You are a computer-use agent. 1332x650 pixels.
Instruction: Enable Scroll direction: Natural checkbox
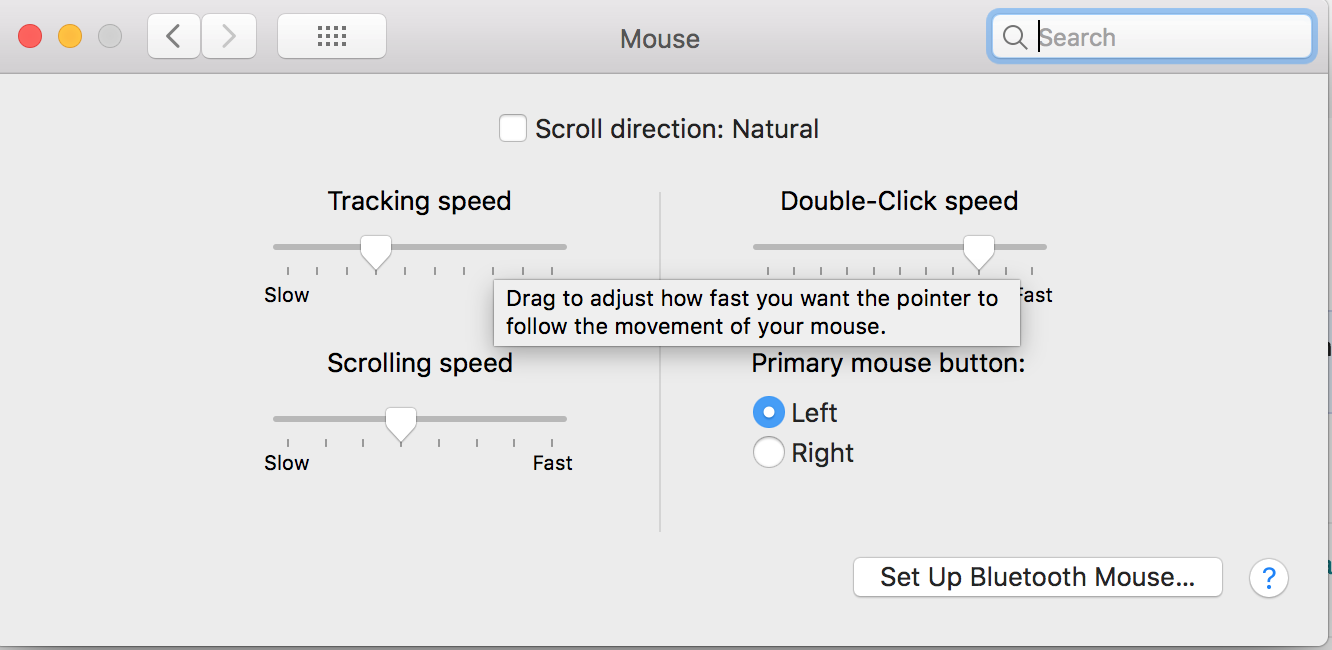[513, 129]
